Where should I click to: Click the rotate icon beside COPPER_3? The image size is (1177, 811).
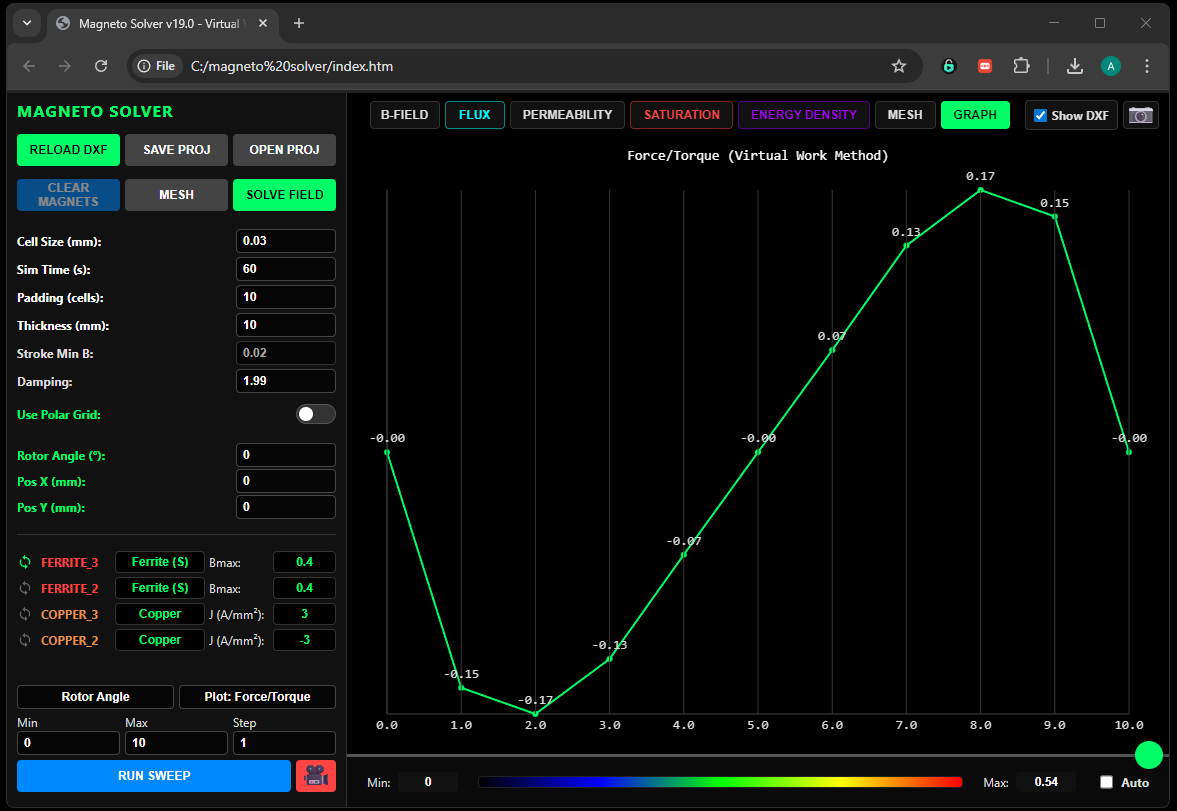25,614
